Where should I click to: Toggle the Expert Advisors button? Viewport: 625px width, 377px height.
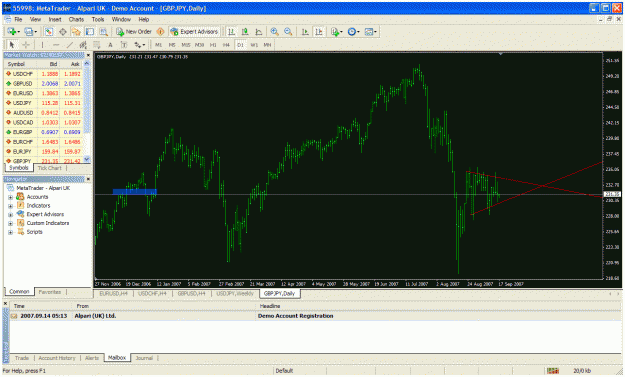click(x=194, y=31)
